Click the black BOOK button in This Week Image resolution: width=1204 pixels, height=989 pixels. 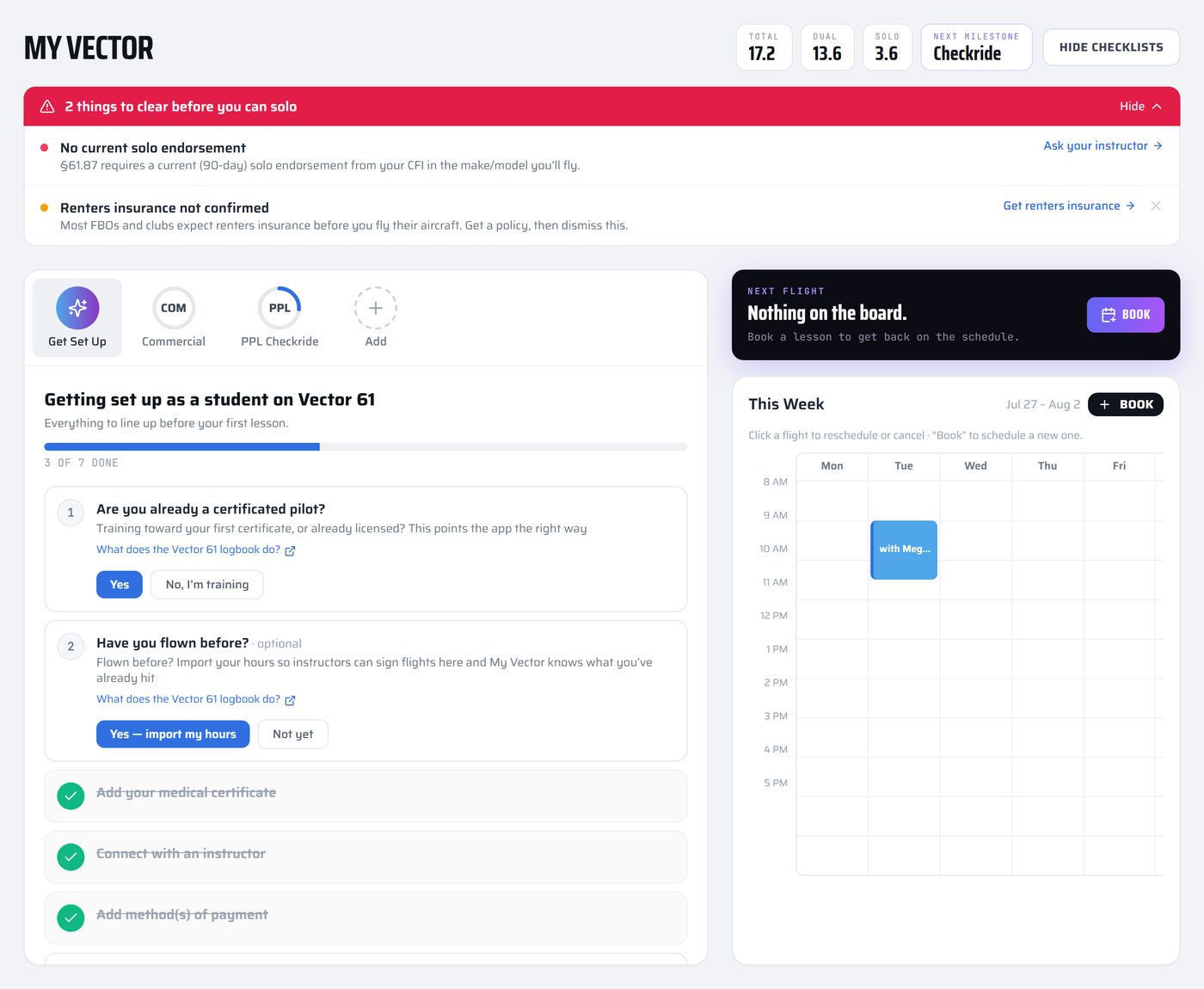(1126, 404)
